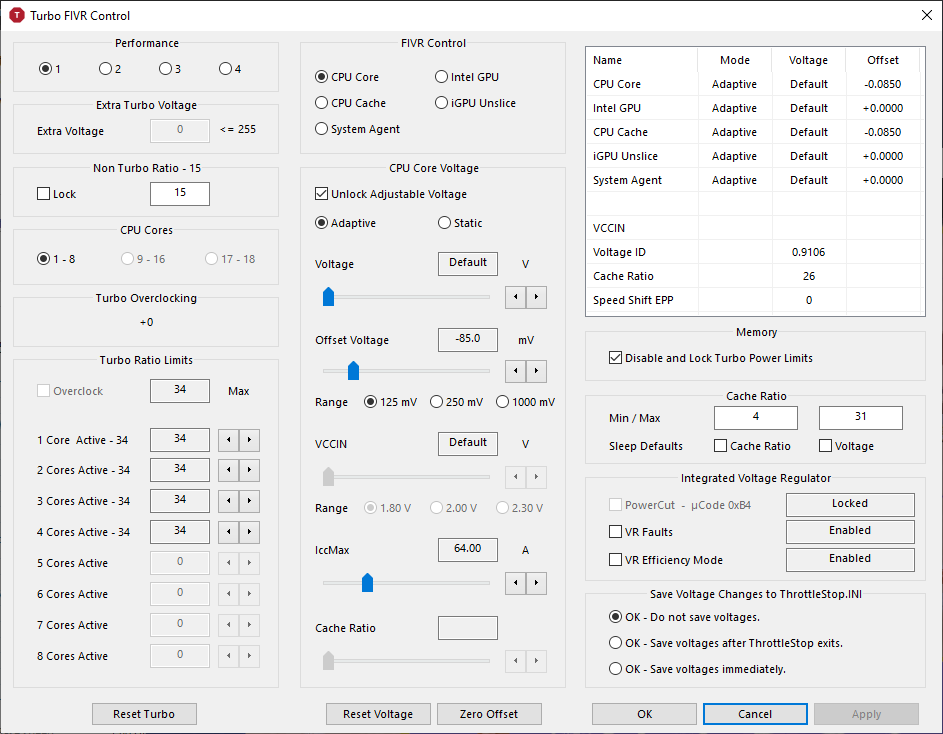Decrease 4 Cores Active ratio with left arrow

(229, 533)
